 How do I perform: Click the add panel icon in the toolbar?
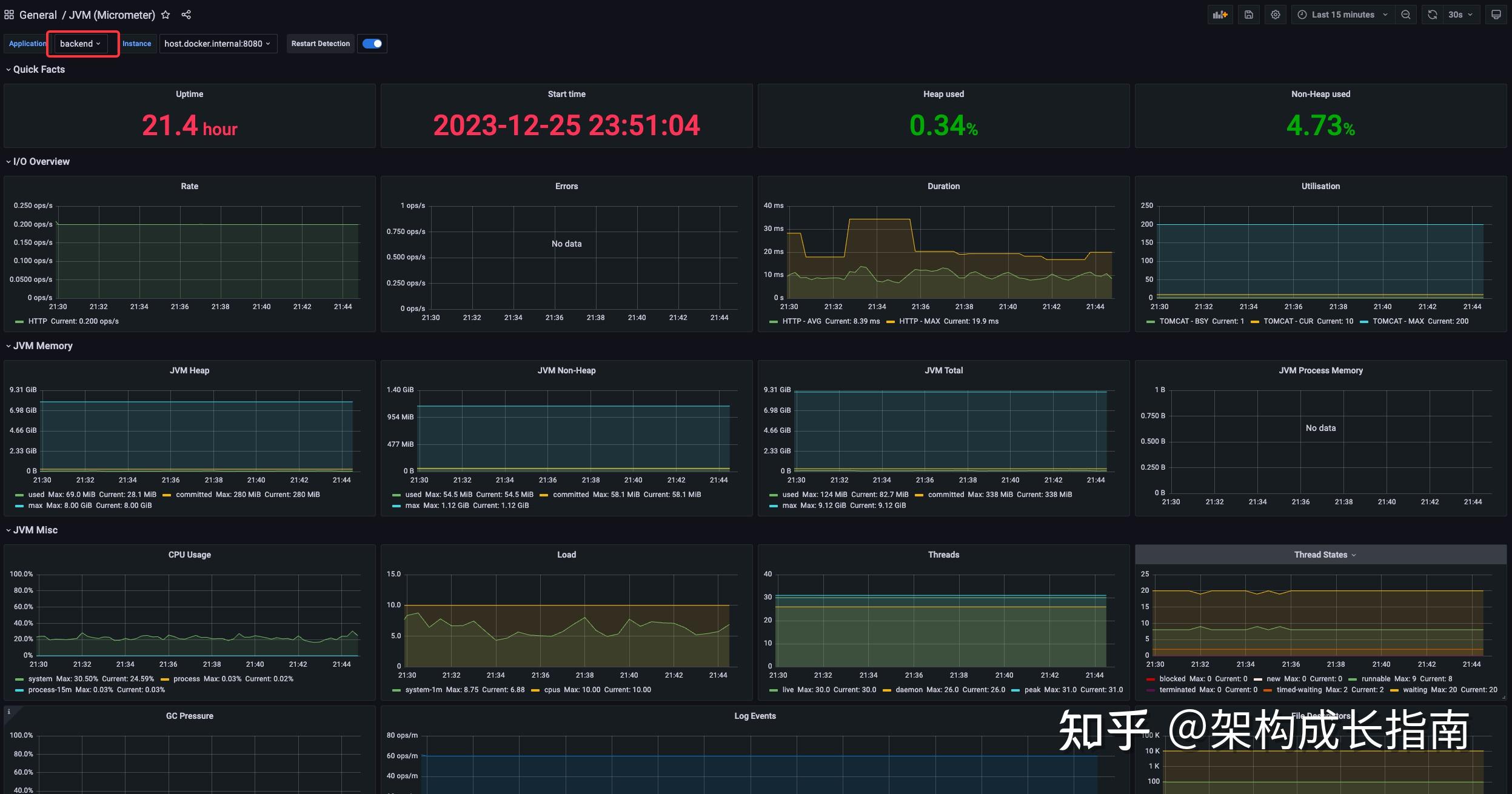click(1220, 15)
